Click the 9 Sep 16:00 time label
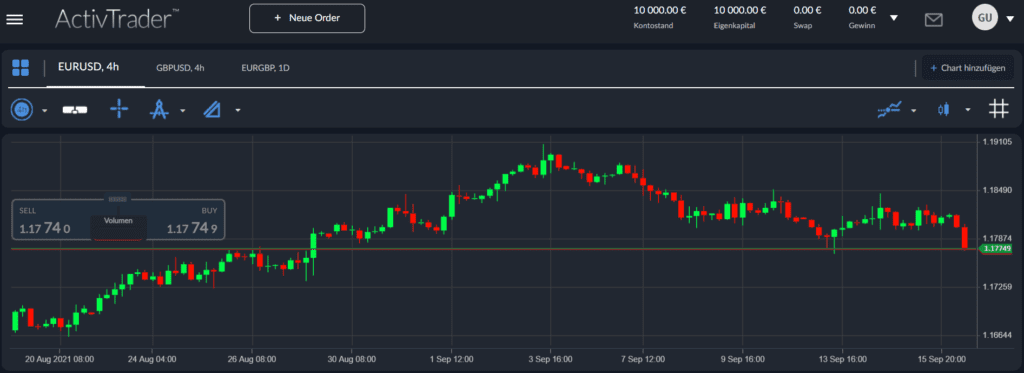The image size is (1024, 373). pos(743,359)
